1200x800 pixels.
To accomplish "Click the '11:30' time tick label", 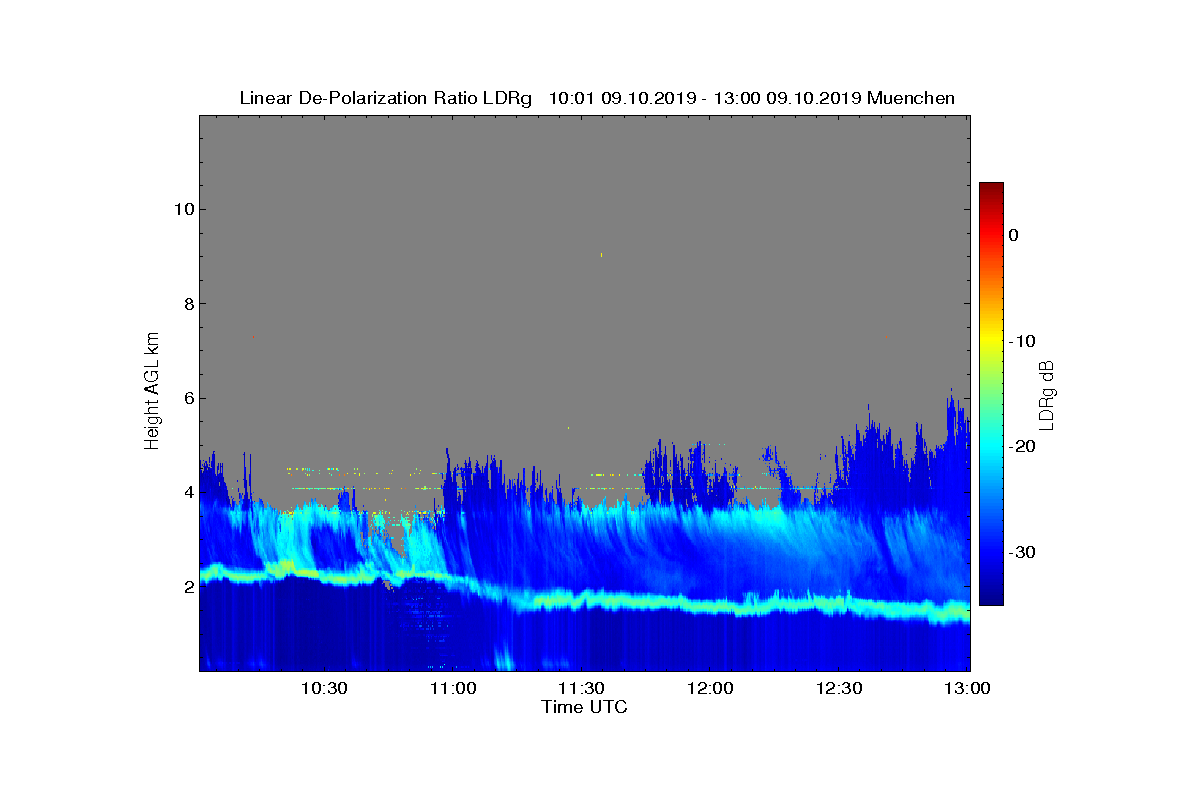I will point(581,688).
